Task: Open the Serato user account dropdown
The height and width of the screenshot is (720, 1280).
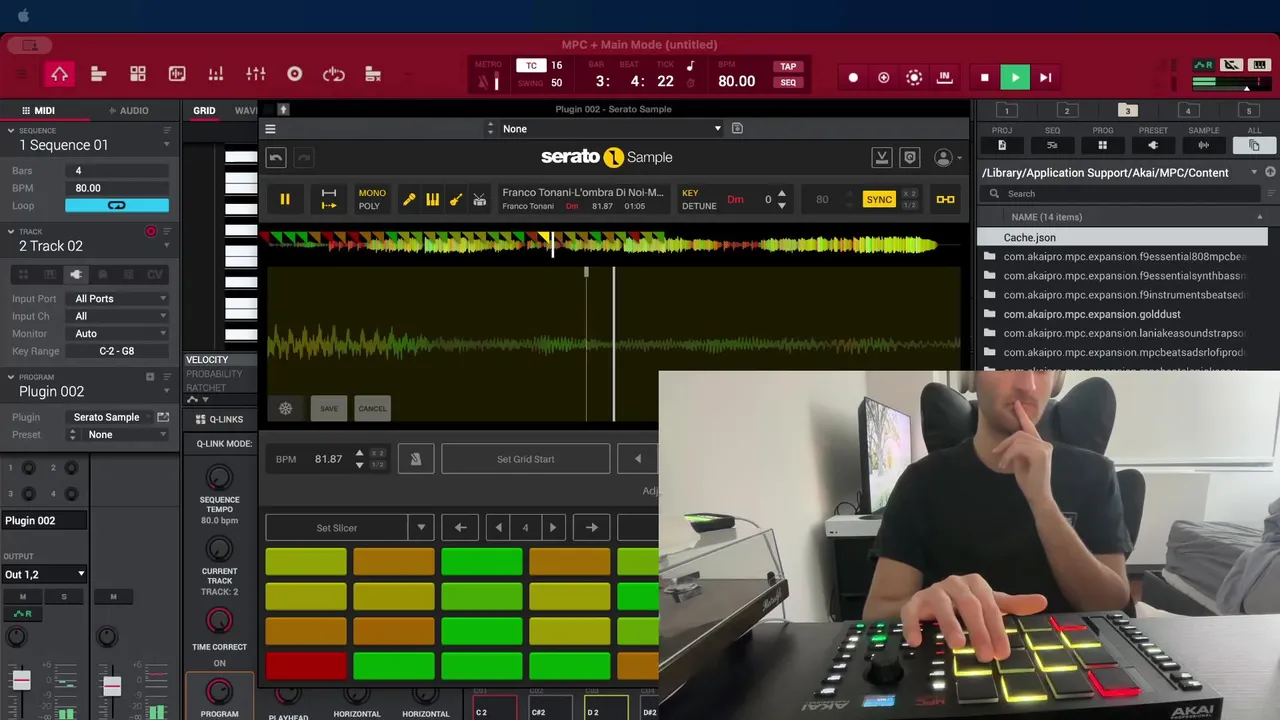Action: click(x=947, y=158)
